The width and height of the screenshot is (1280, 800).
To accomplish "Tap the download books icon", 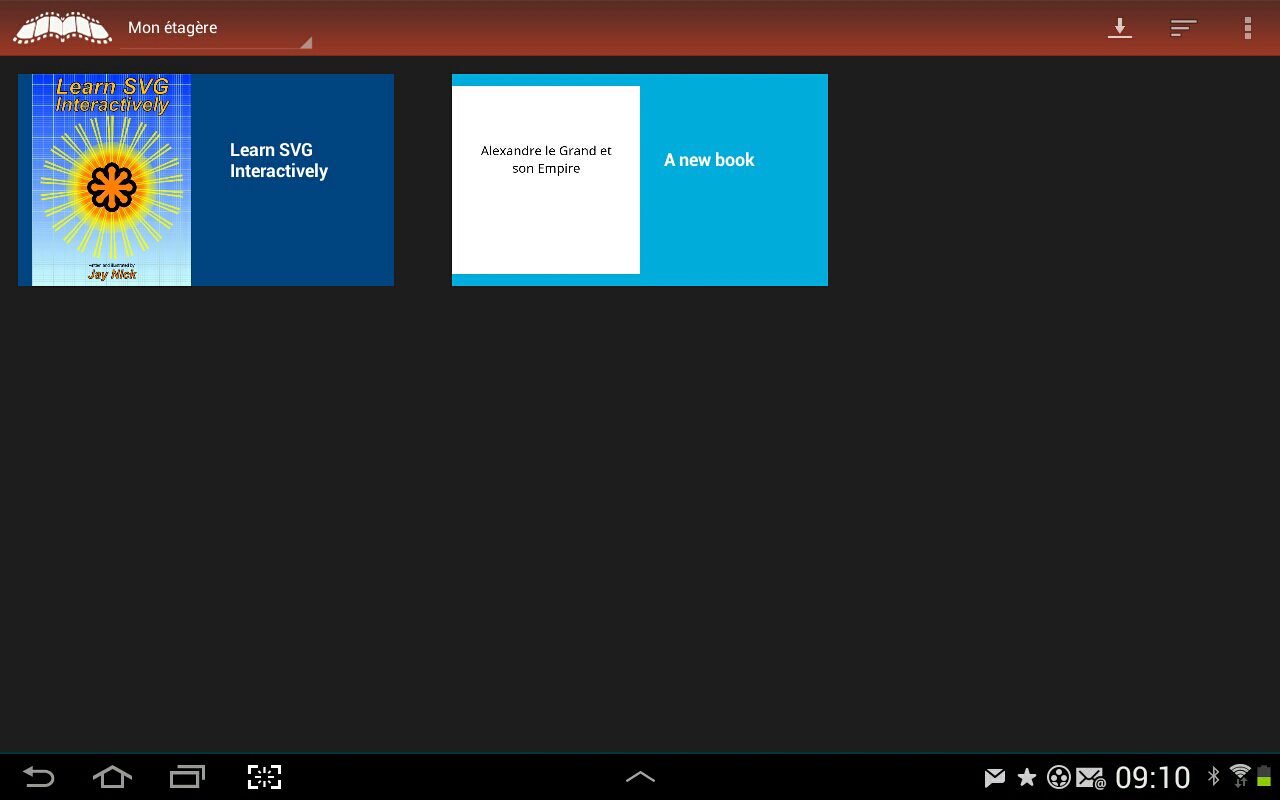I will click(1120, 28).
